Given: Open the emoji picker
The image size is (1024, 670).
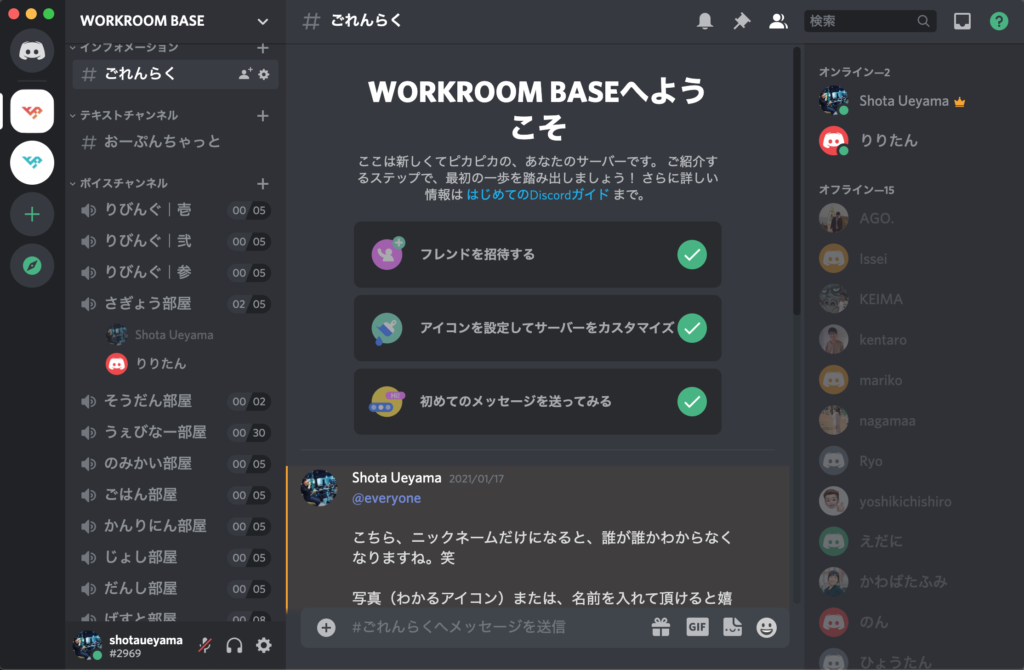Looking at the screenshot, I should (x=766, y=628).
